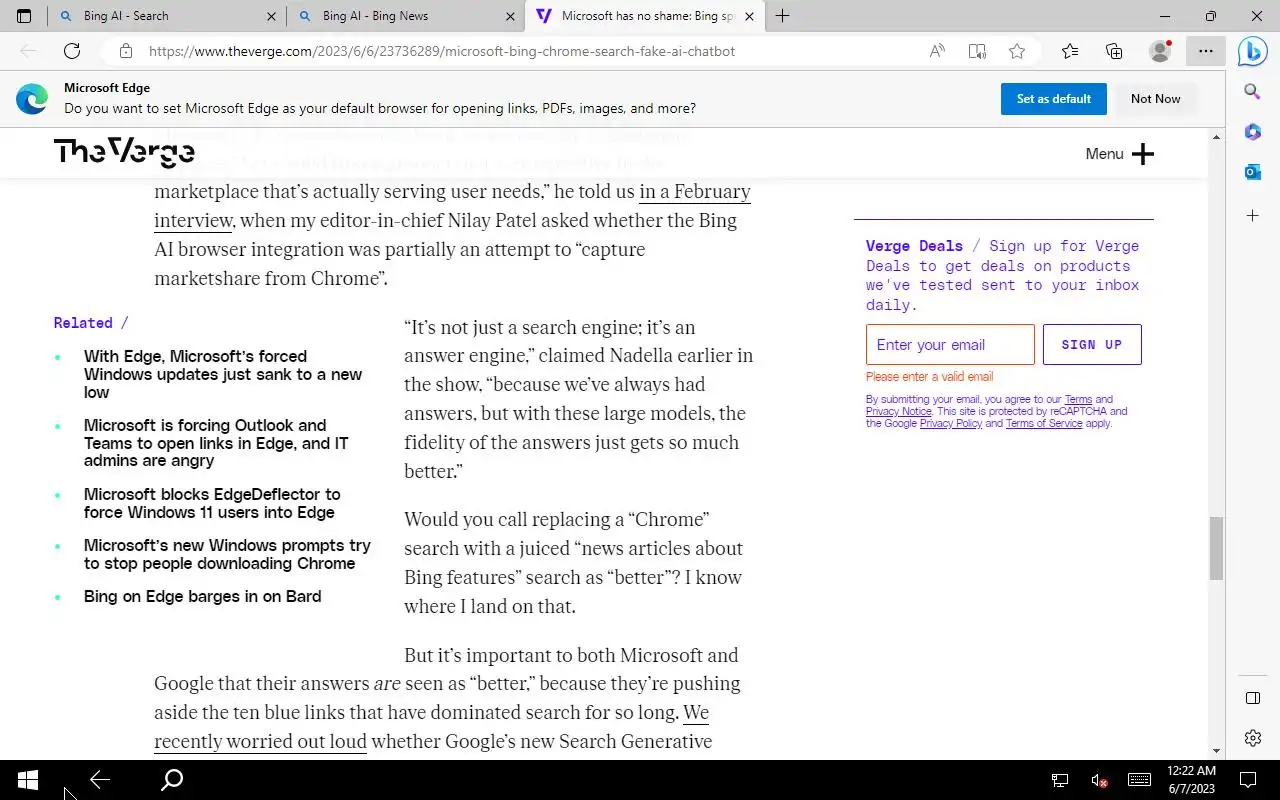
Task: Open Bing Discover sidebar button
Action: tap(1253, 51)
